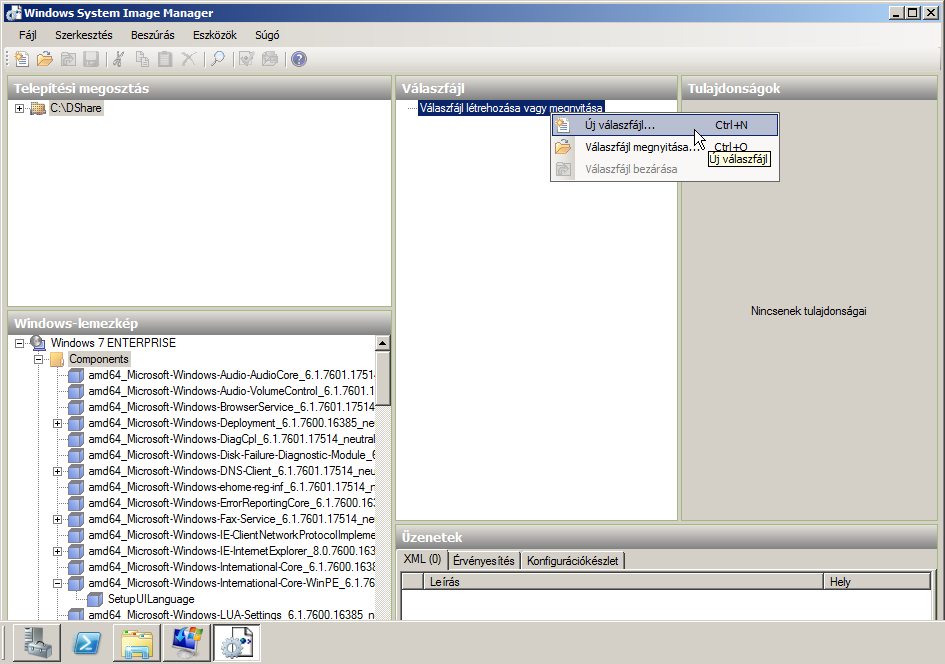Viewport: 945px width, 664px height.
Task: Switch to the Konfigurációkészlet tab
Action: 573,561
